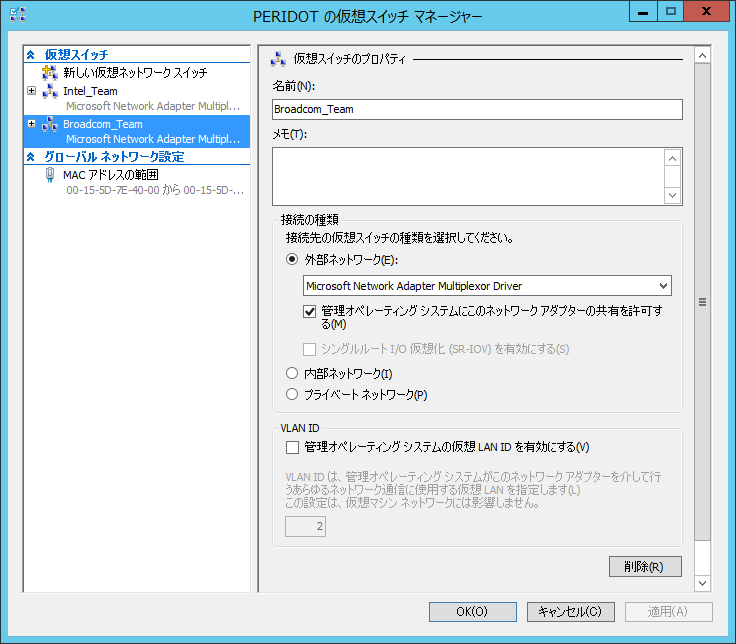Select 新しい仮想ネットワーク スイッチ item
736x644 pixels.
coord(137,73)
